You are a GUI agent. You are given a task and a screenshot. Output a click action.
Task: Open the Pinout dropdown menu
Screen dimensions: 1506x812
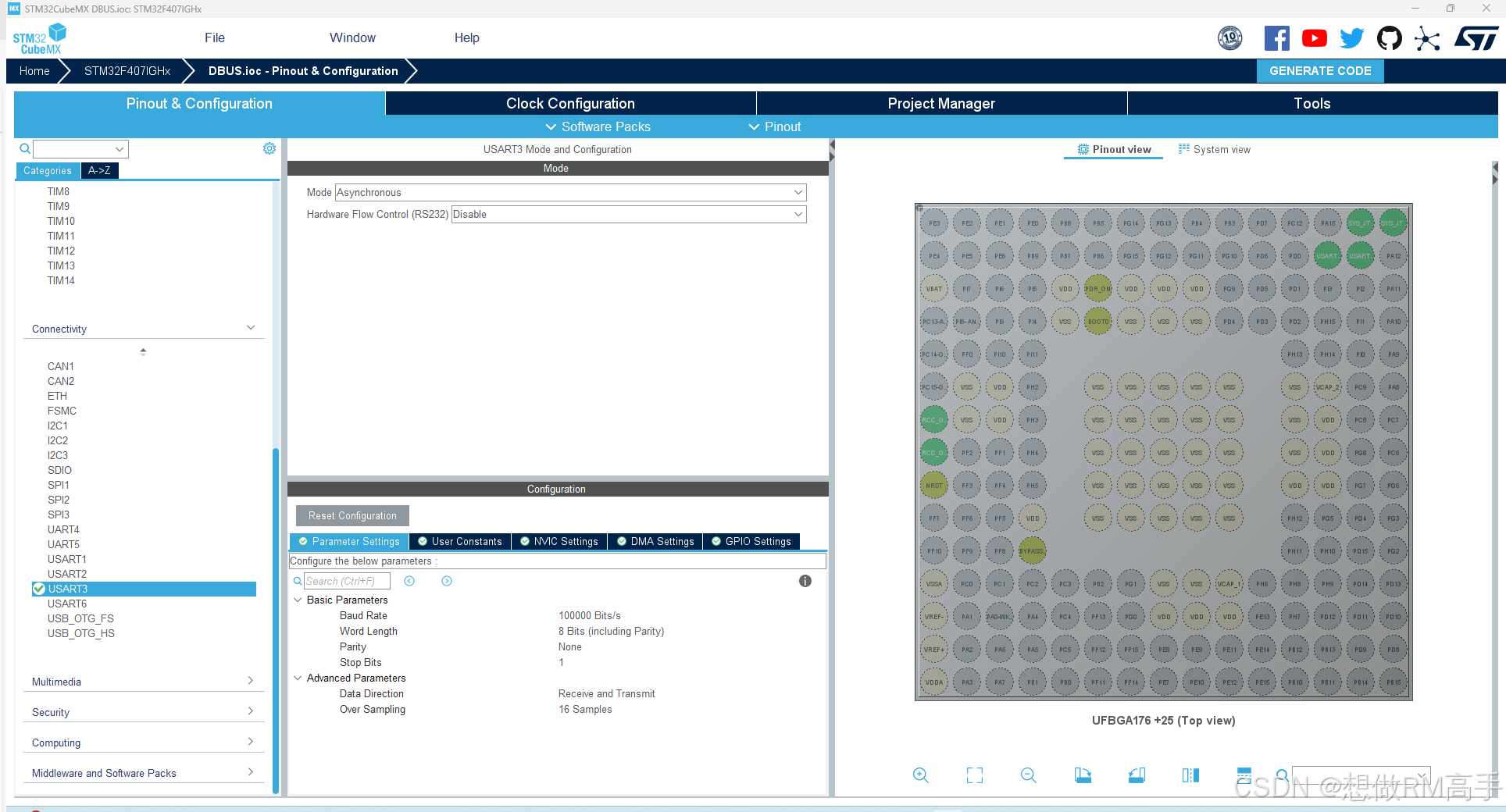point(775,126)
